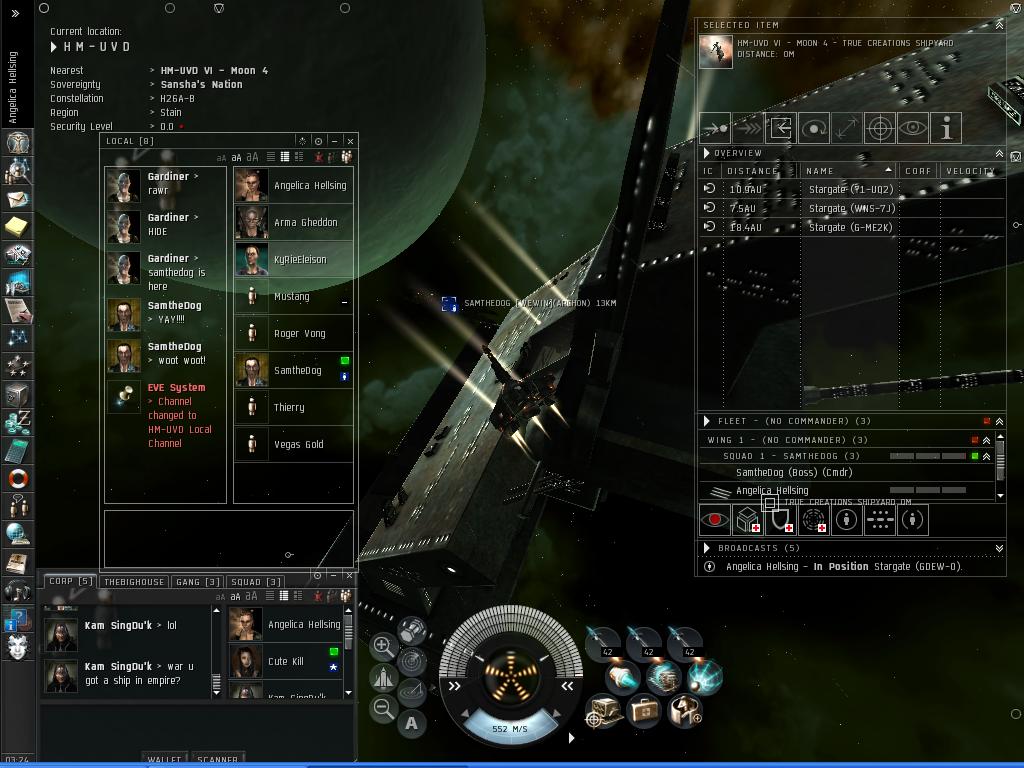Viewport: 1024px width, 768px height.
Task: Expand the neocom sidebar double arrow
Action: point(15,13)
